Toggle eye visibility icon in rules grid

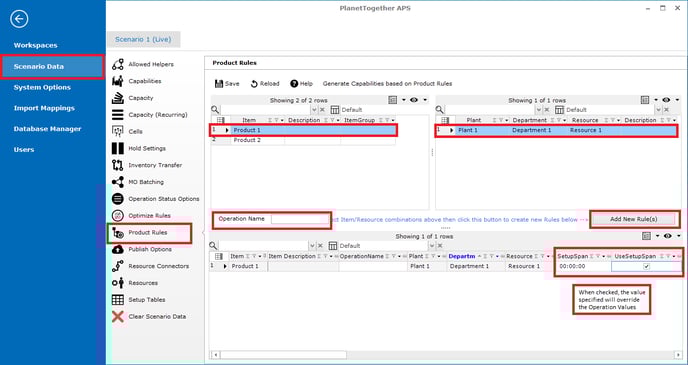(x=667, y=236)
